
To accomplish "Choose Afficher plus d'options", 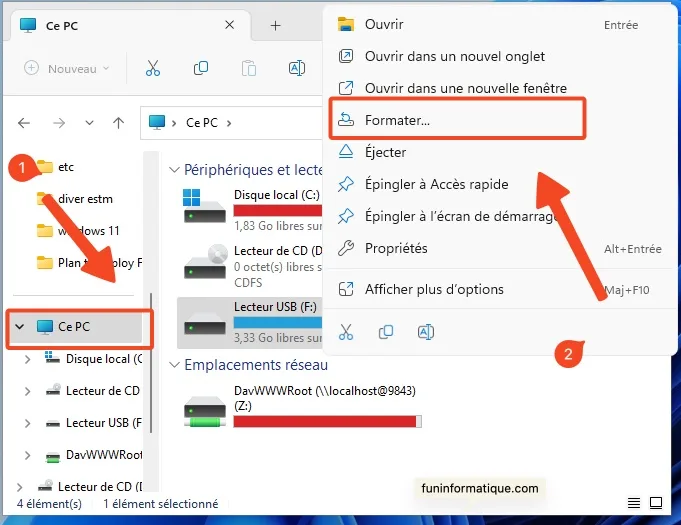I will pos(499,289).
